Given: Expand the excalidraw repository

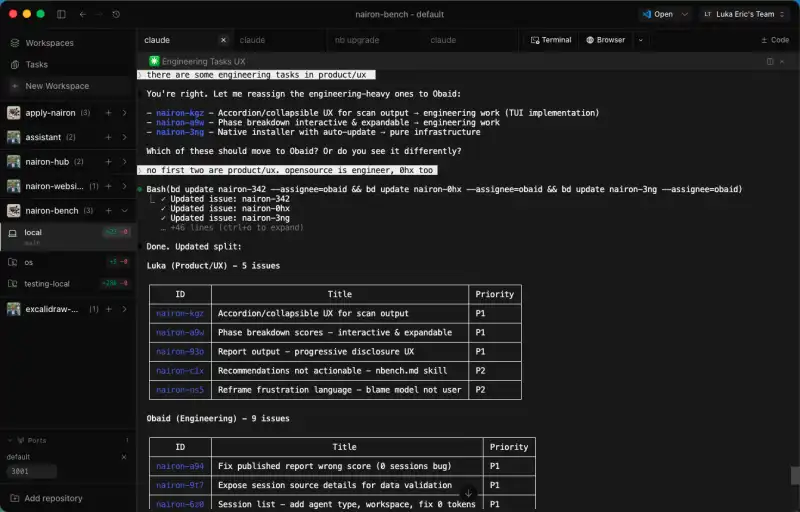Looking at the screenshot, I should click(x=124, y=309).
